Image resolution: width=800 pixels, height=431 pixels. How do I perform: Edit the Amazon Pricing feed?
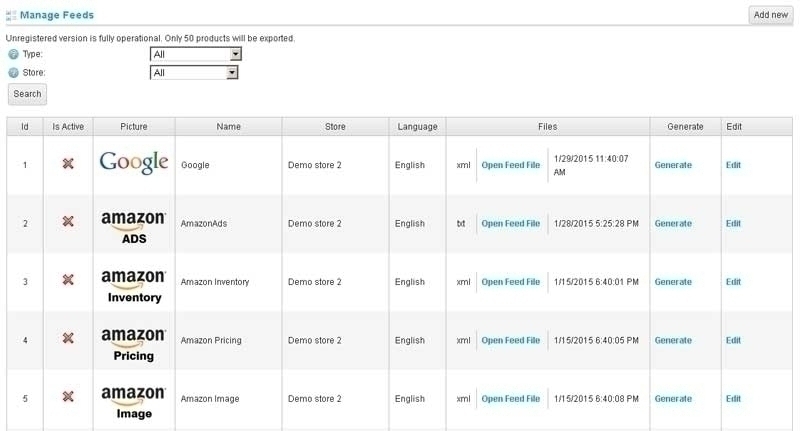click(x=733, y=340)
